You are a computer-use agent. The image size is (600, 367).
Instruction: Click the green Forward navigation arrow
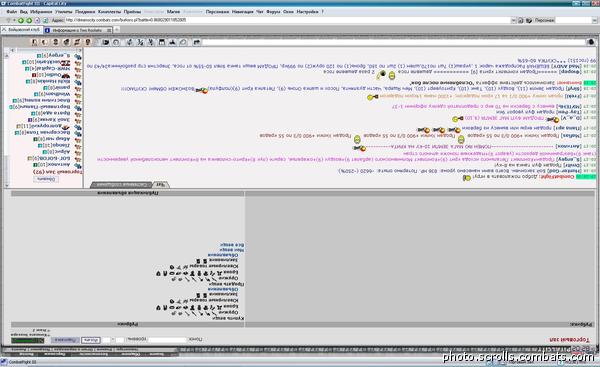(29, 20)
